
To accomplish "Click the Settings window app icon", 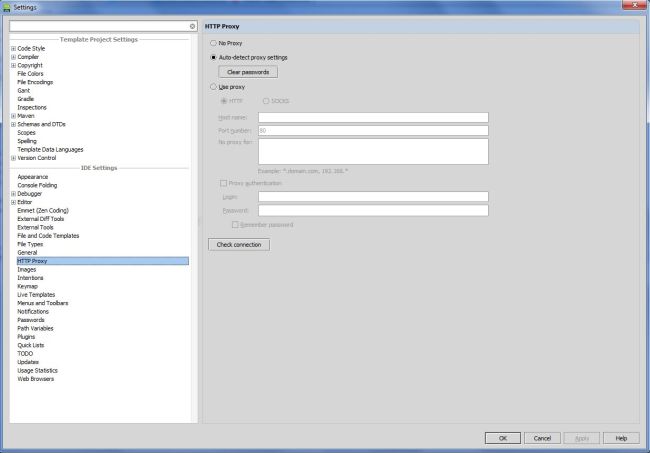I will [x=6, y=7].
